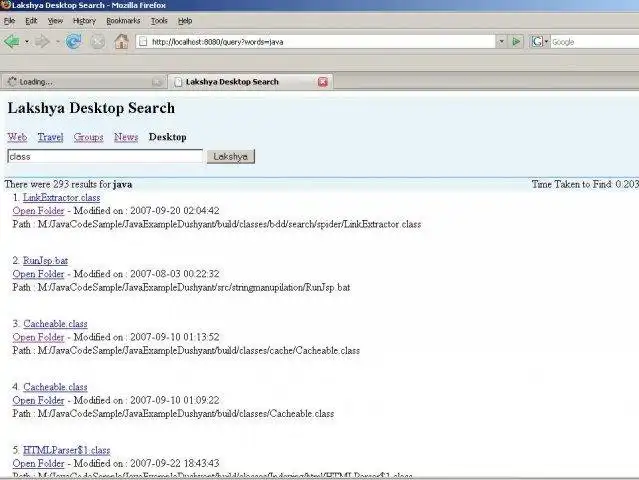
Task: Click Open Folder for LinkExtractor.class
Action: click(38, 211)
